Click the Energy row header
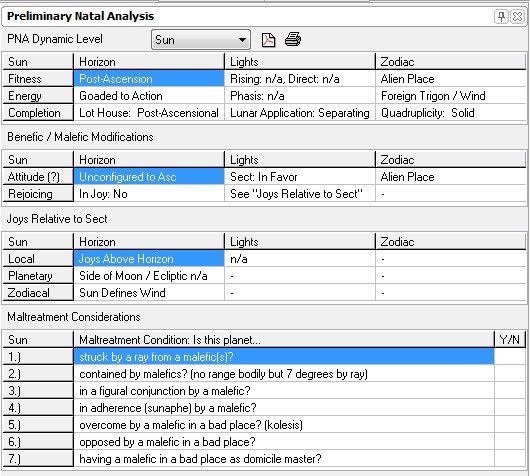530x476 pixels. [38, 96]
